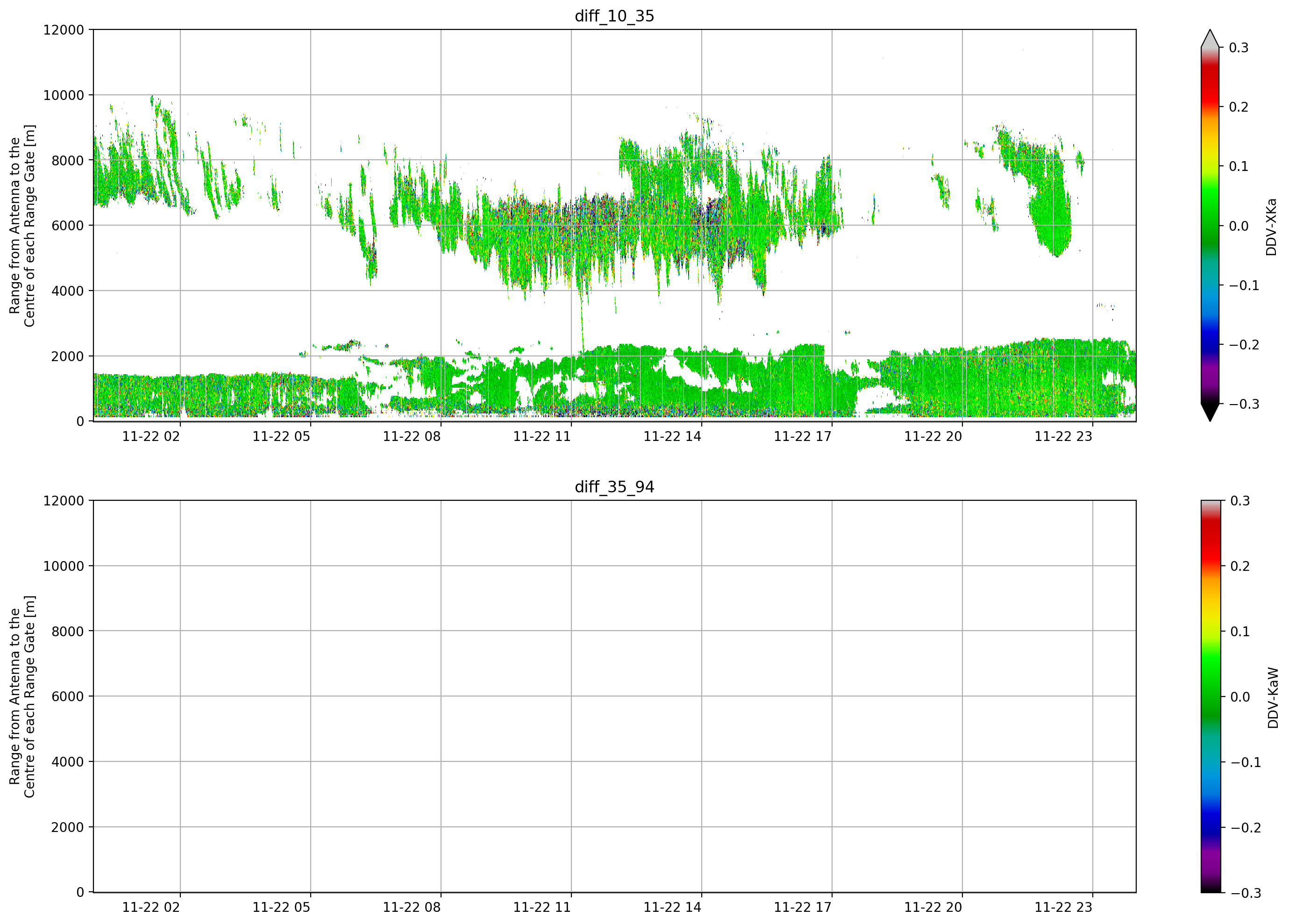The image size is (1289, 924).
Task: Click the diff_10_35 plot title
Action: pyautogui.click(x=614, y=16)
